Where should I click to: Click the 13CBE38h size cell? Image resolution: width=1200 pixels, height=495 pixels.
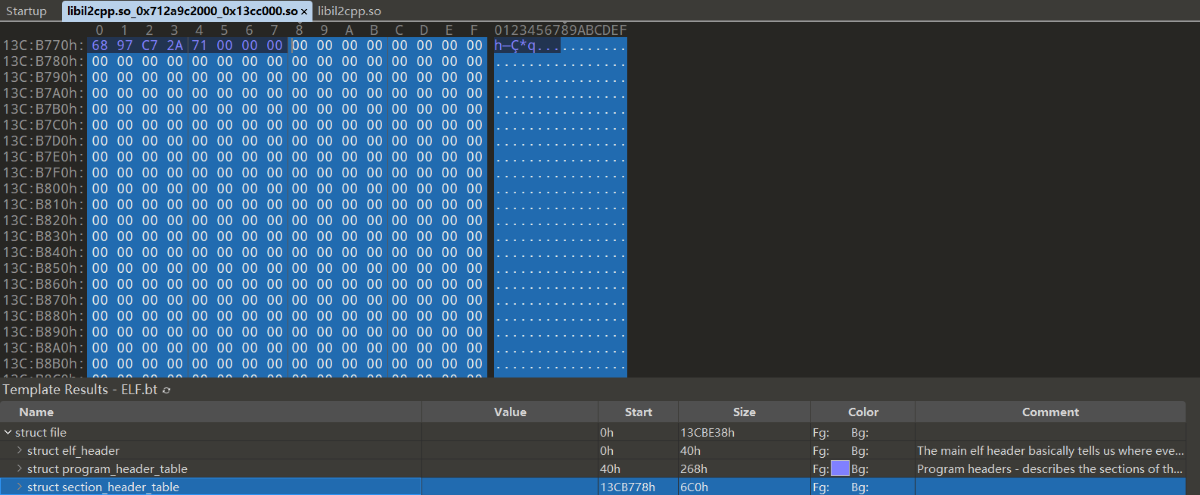pos(707,433)
